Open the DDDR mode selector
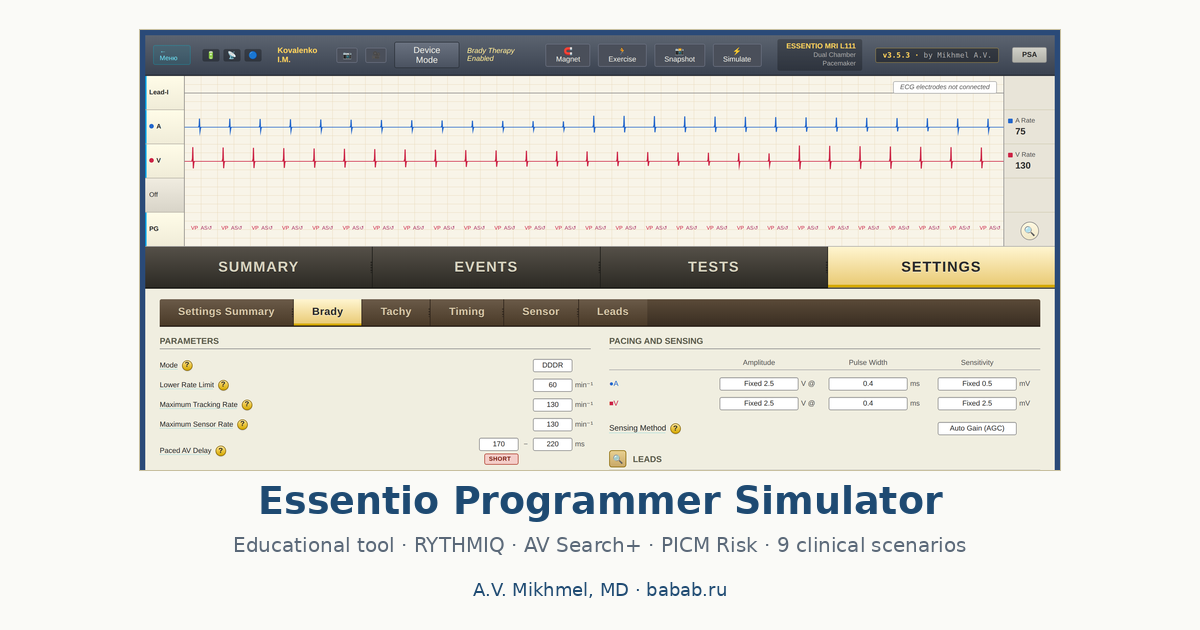Viewport: 1200px width, 630px height. coord(552,366)
